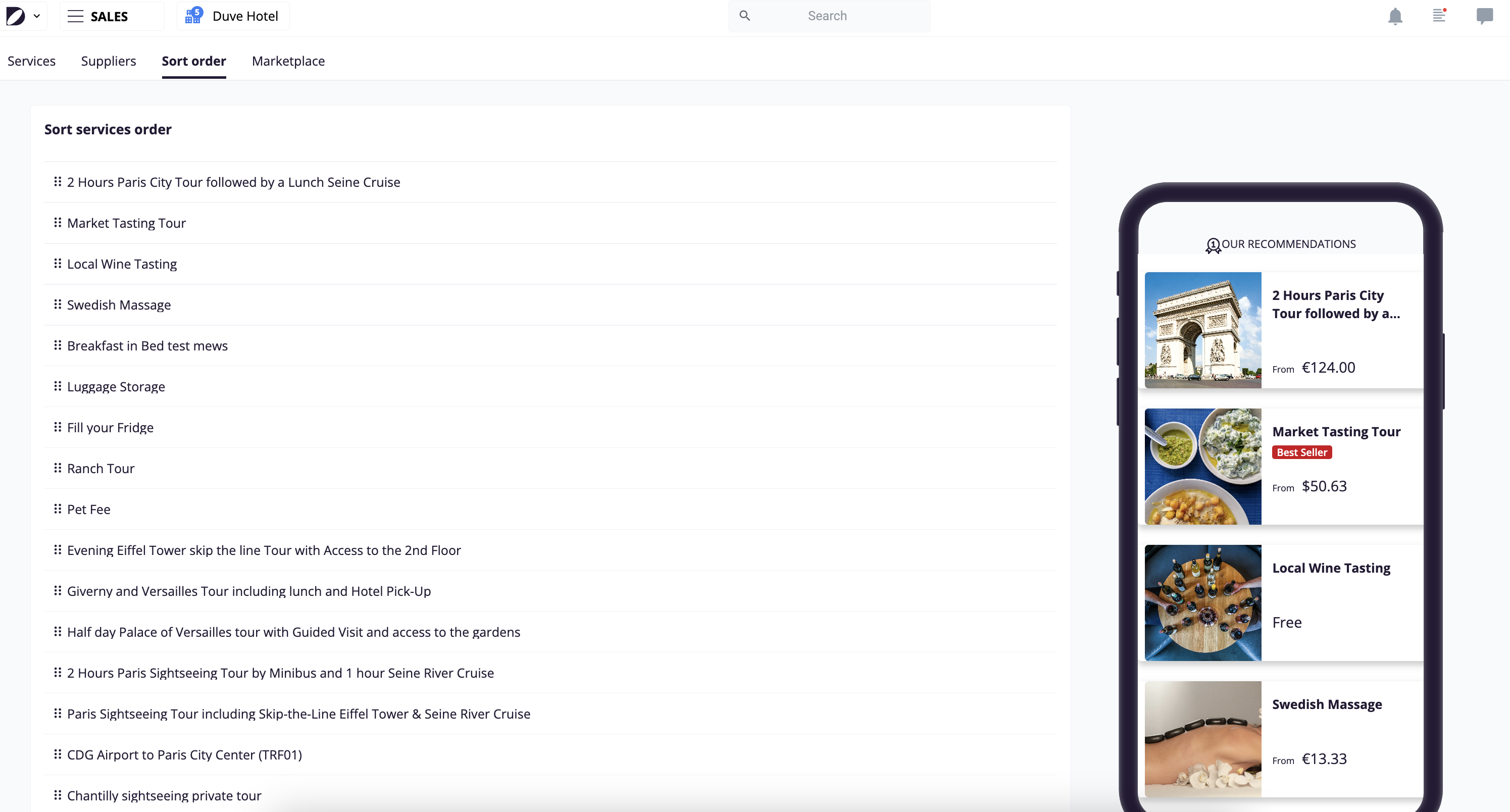Click the 'Fill your Fridge' row text
The image size is (1510, 812).
tap(110, 427)
